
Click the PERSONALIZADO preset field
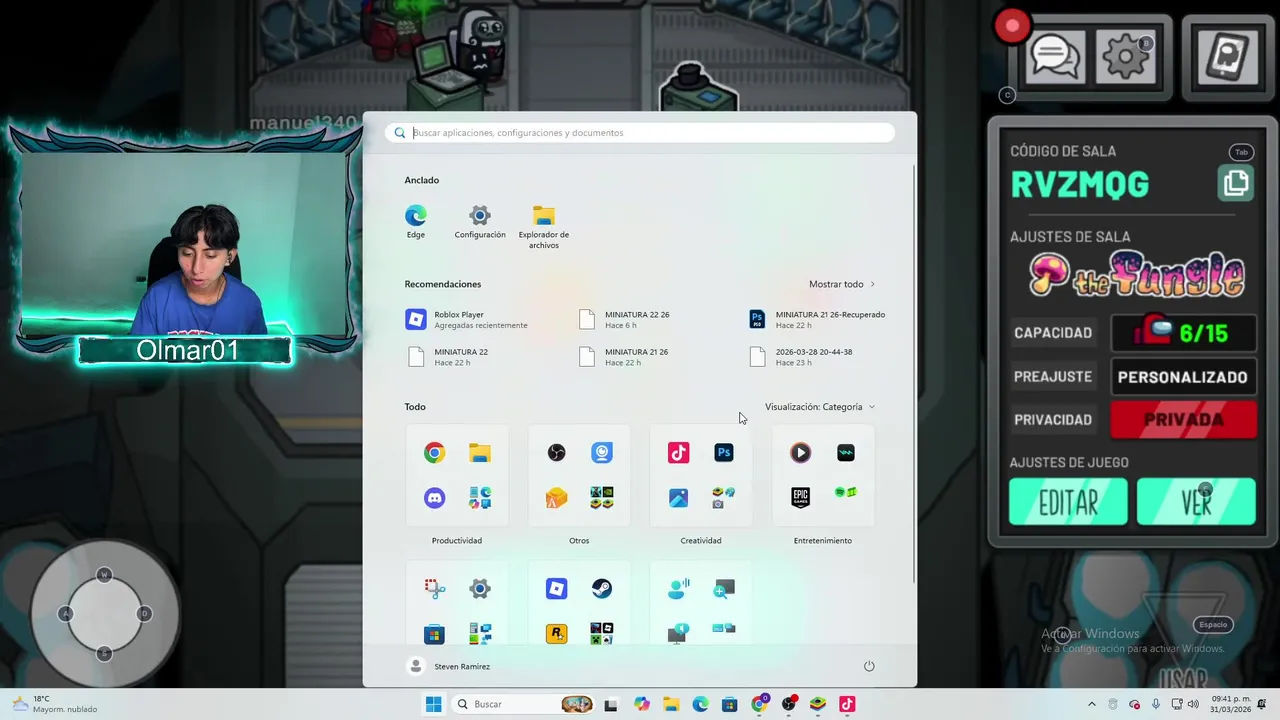[x=1183, y=377]
